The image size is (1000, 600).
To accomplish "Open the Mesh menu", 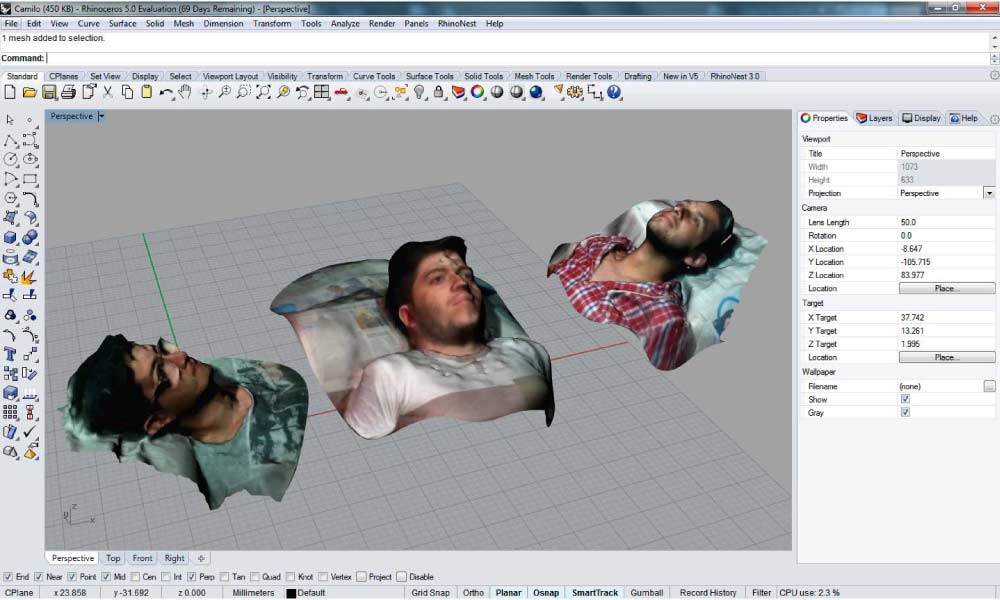I will 183,23.
